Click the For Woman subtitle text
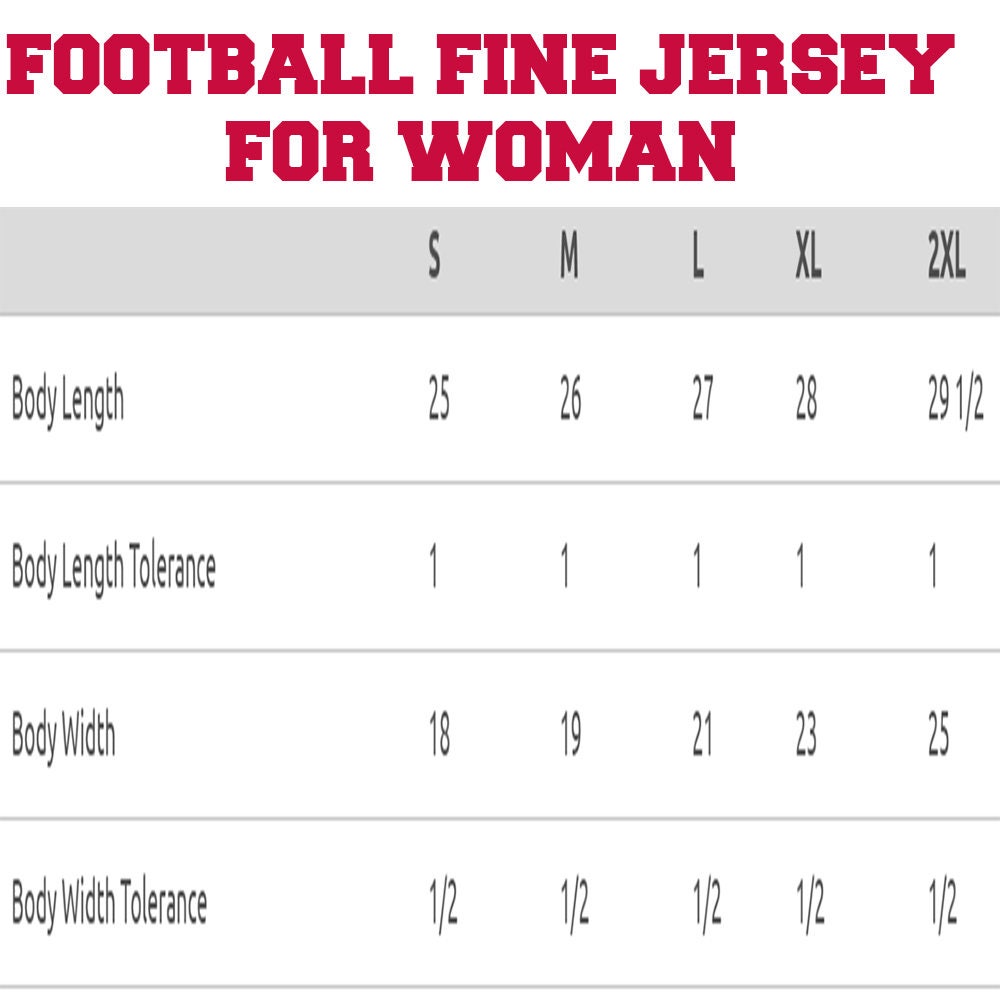1000x1000 pixels. coord(481,151)
